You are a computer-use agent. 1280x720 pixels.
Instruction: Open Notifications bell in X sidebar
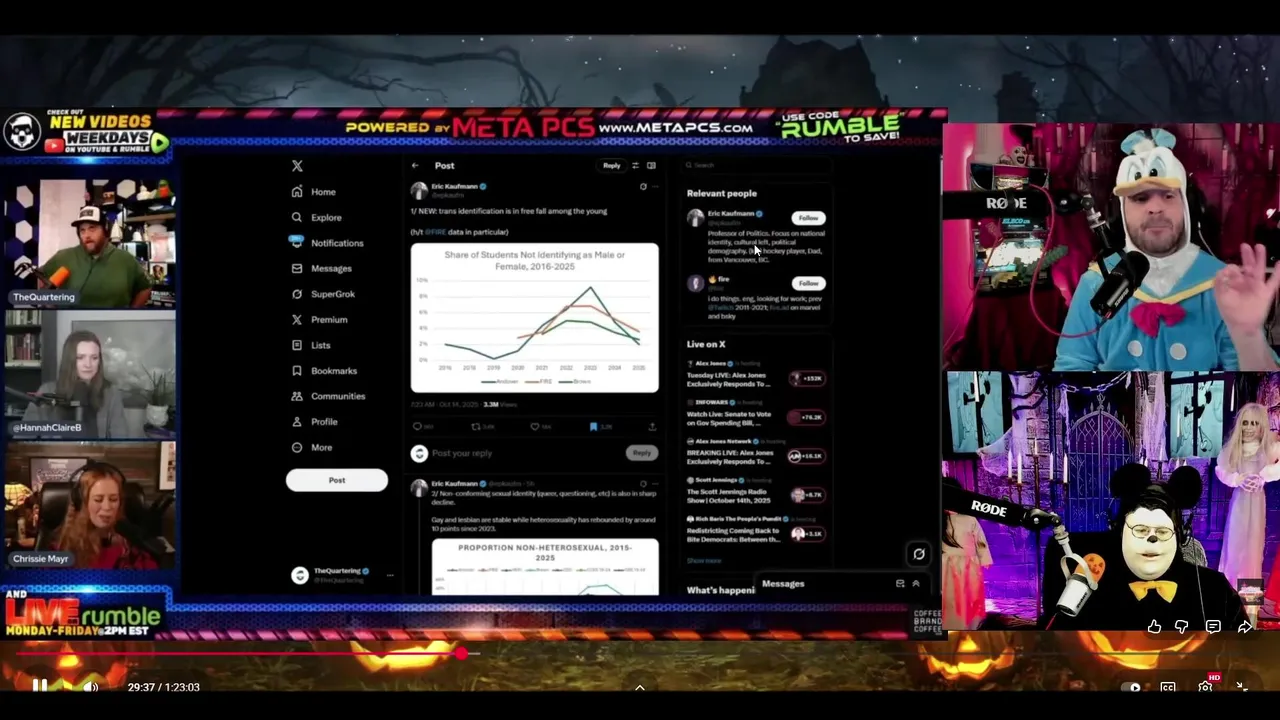tap(297, 242)
